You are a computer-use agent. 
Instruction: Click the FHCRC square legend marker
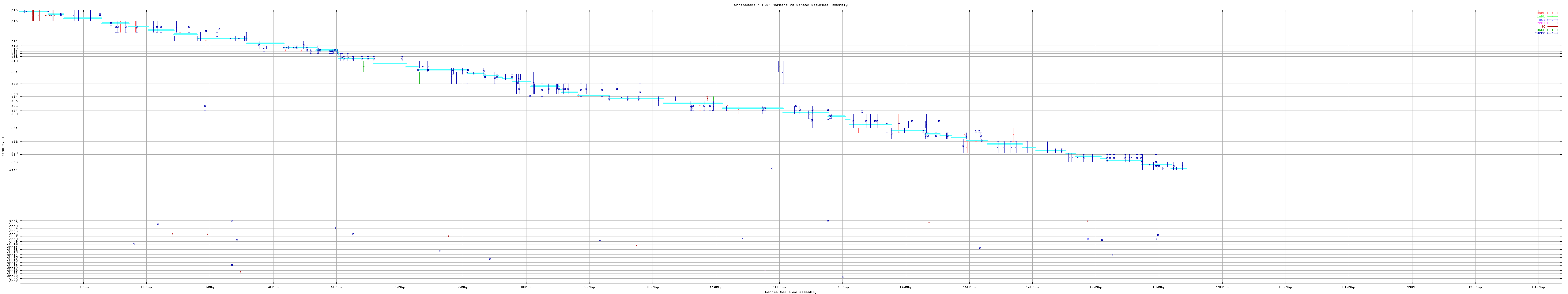pos(1552,33)
